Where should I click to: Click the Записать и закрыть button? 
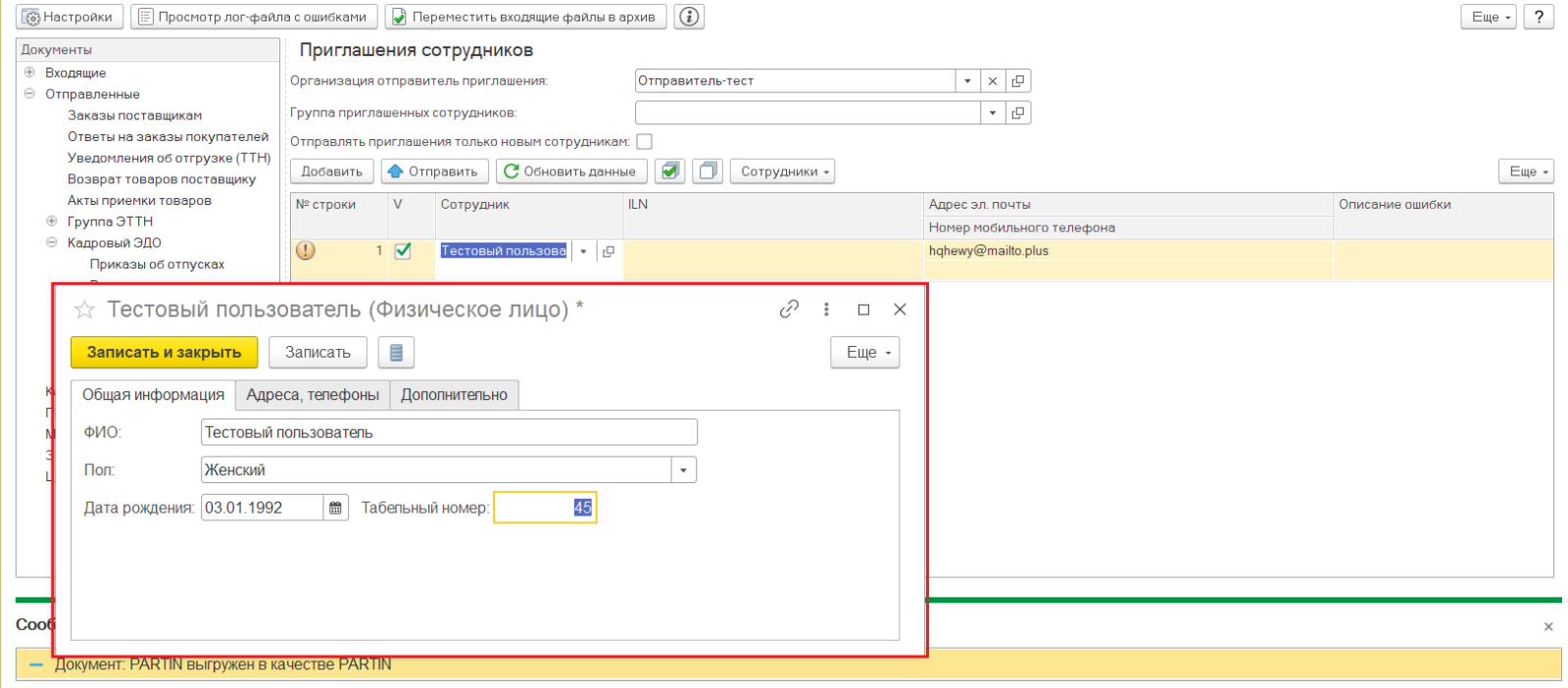[x=164, y=353]
